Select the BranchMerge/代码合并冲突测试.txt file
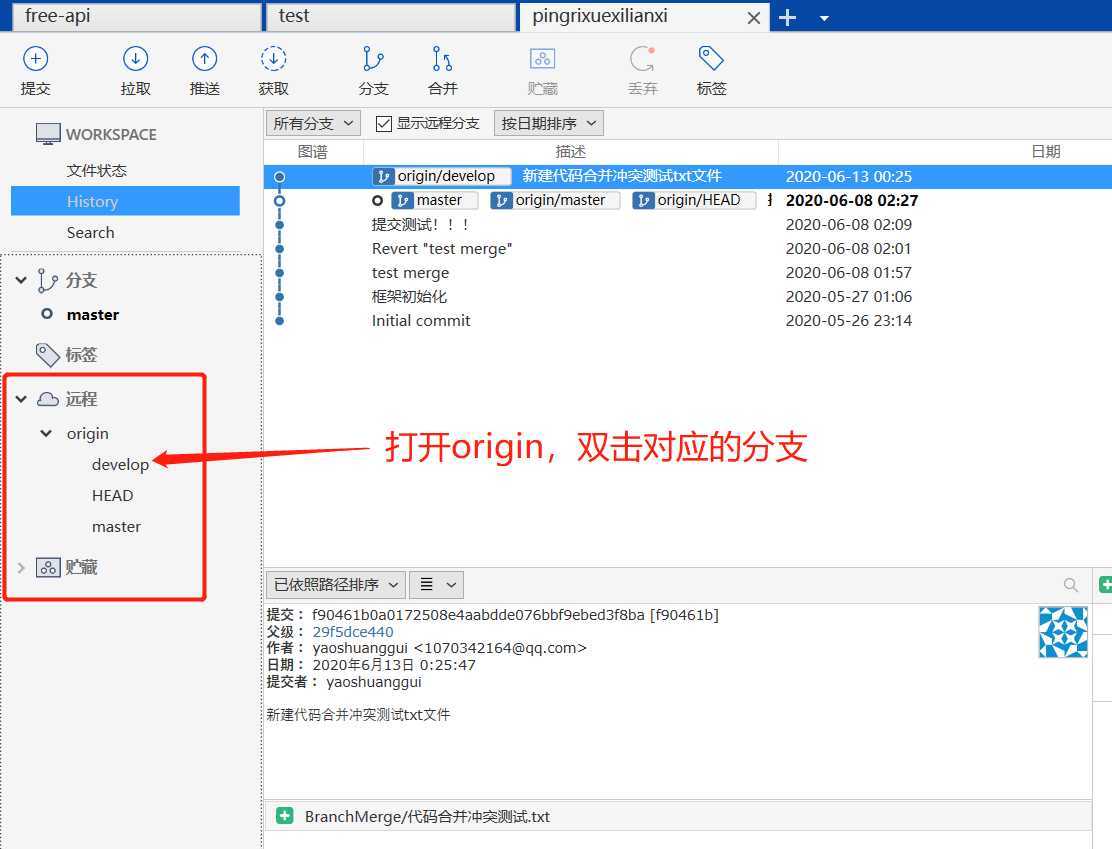Screen dimensions: 1112x849 [427, 816]
